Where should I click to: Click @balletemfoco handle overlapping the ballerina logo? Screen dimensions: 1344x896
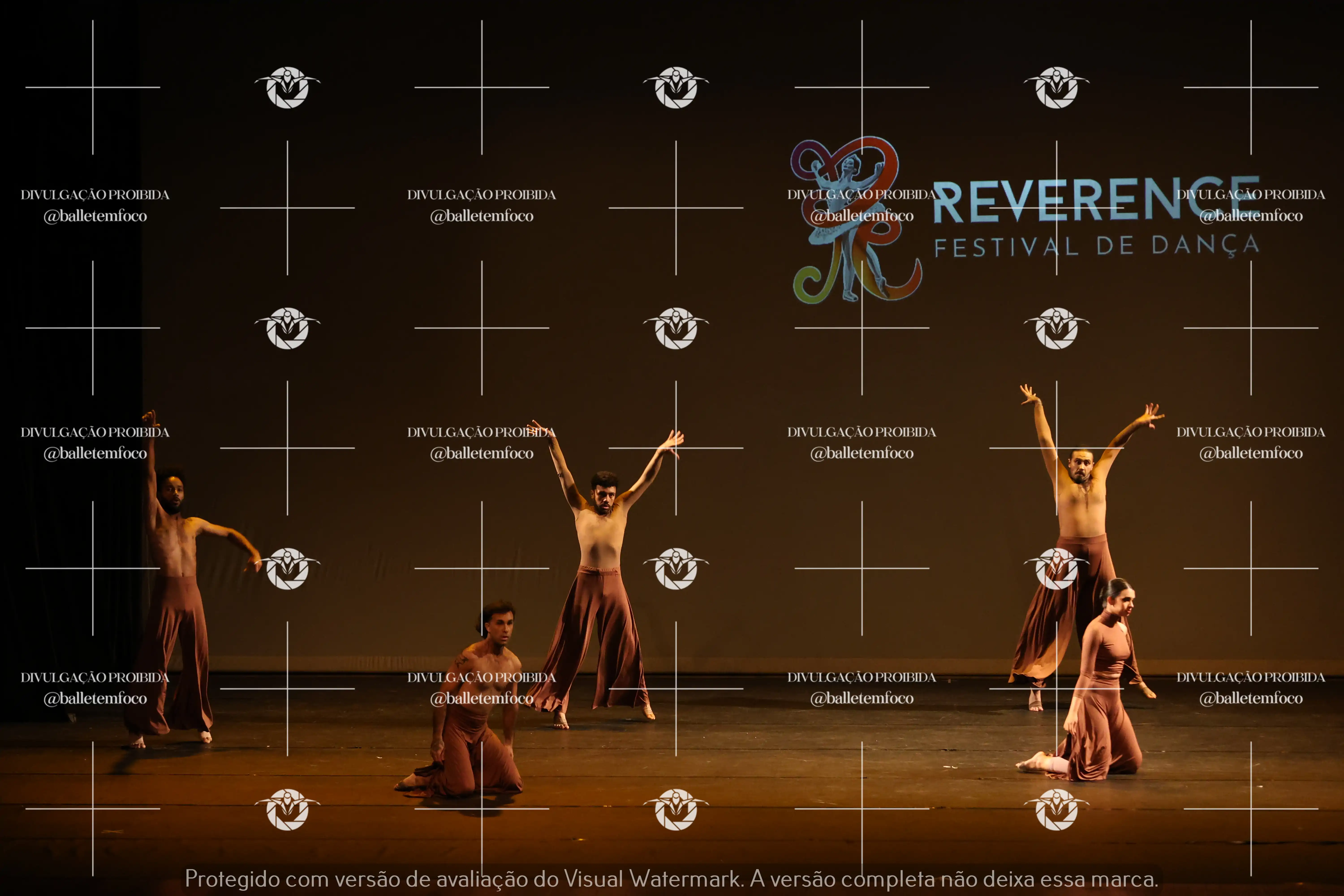pos(862,216)
